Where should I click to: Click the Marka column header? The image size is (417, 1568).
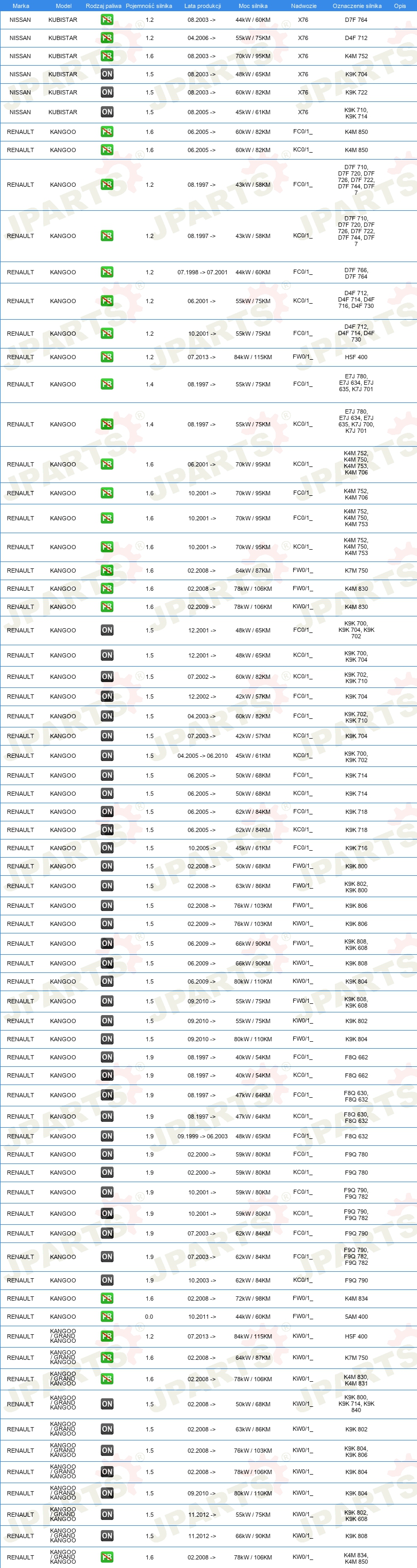tap(21, 5)
